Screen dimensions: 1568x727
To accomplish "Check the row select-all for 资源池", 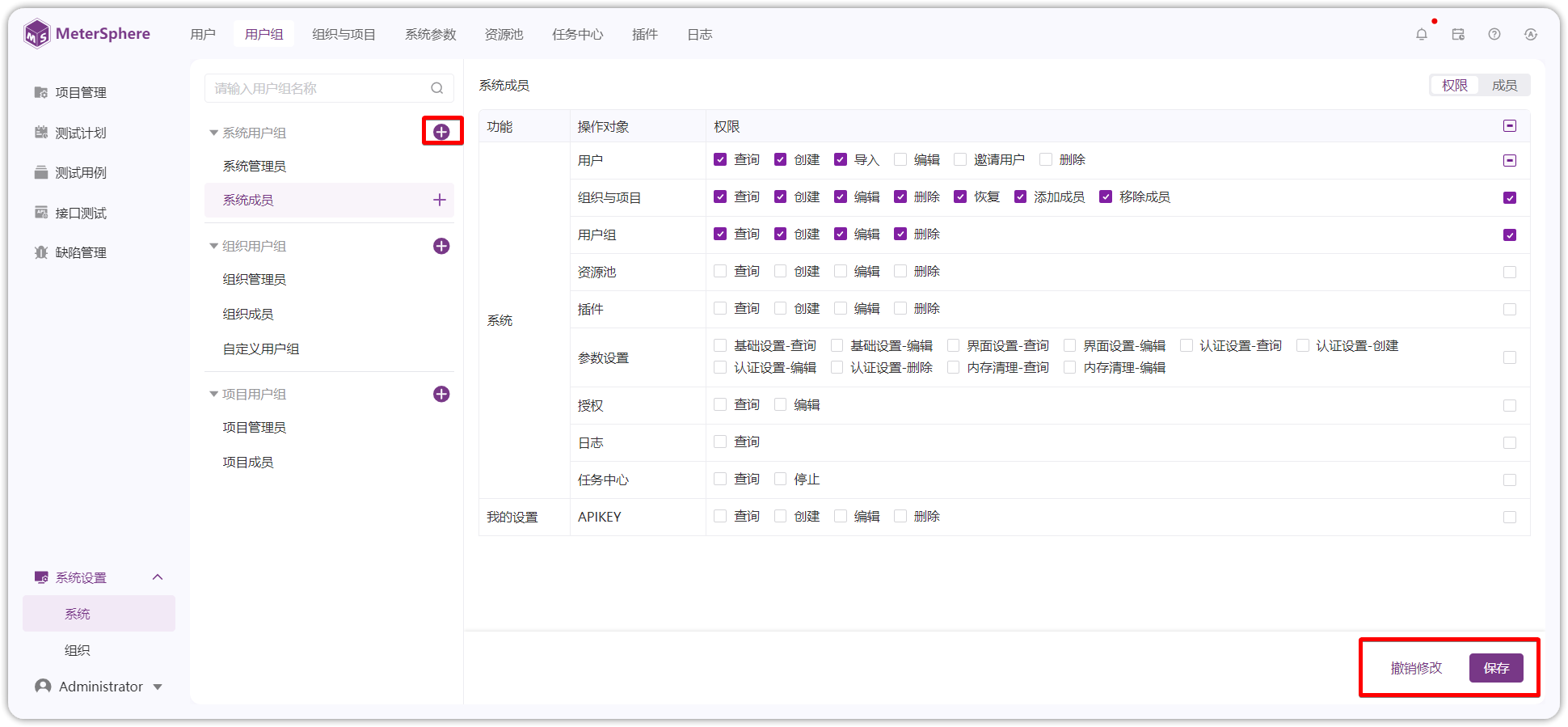I will 1510,272.
